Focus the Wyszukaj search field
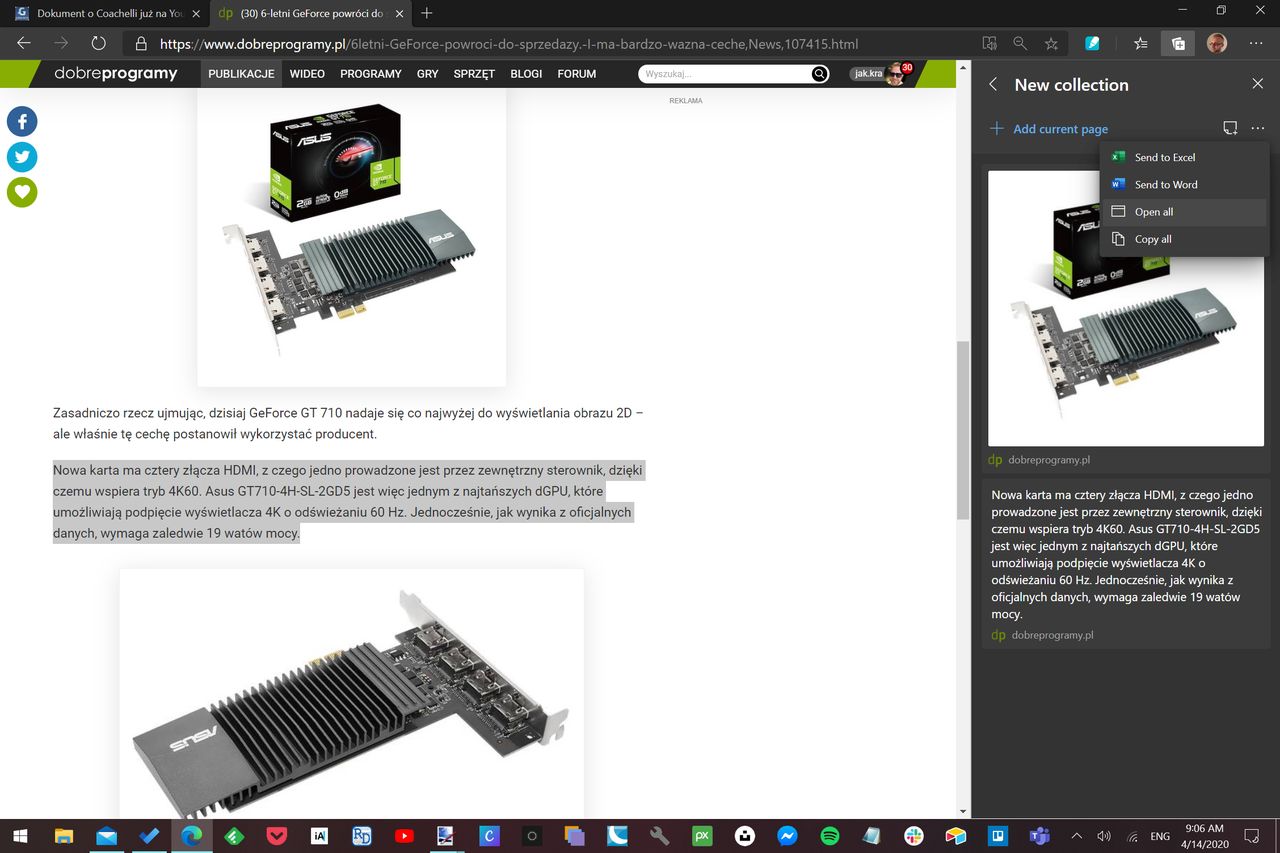Image resolution: width=1280 pixels, height=853 pixels. click(724, 74)
